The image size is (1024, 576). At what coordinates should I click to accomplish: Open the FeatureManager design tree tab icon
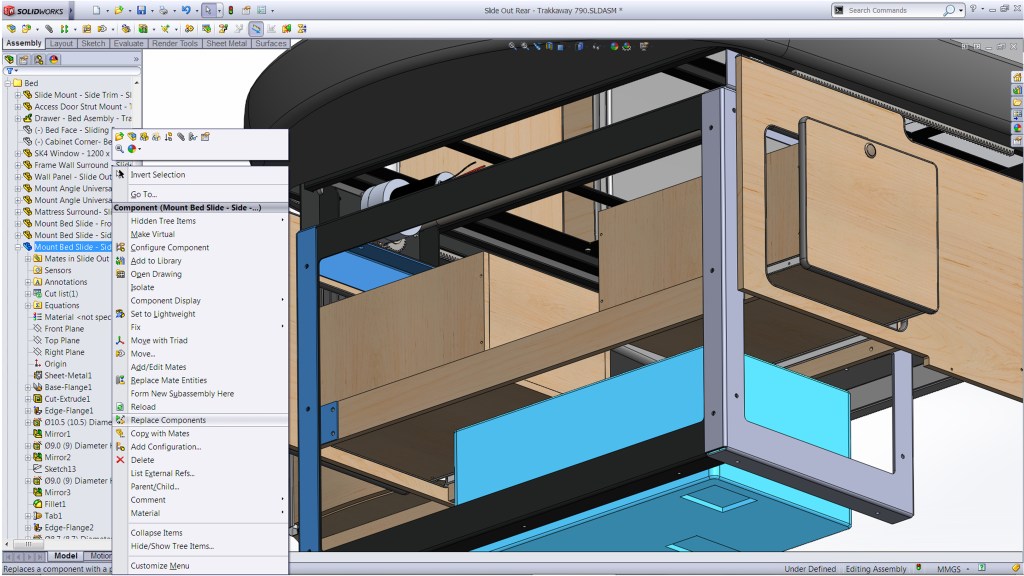(x=10, y=59)
